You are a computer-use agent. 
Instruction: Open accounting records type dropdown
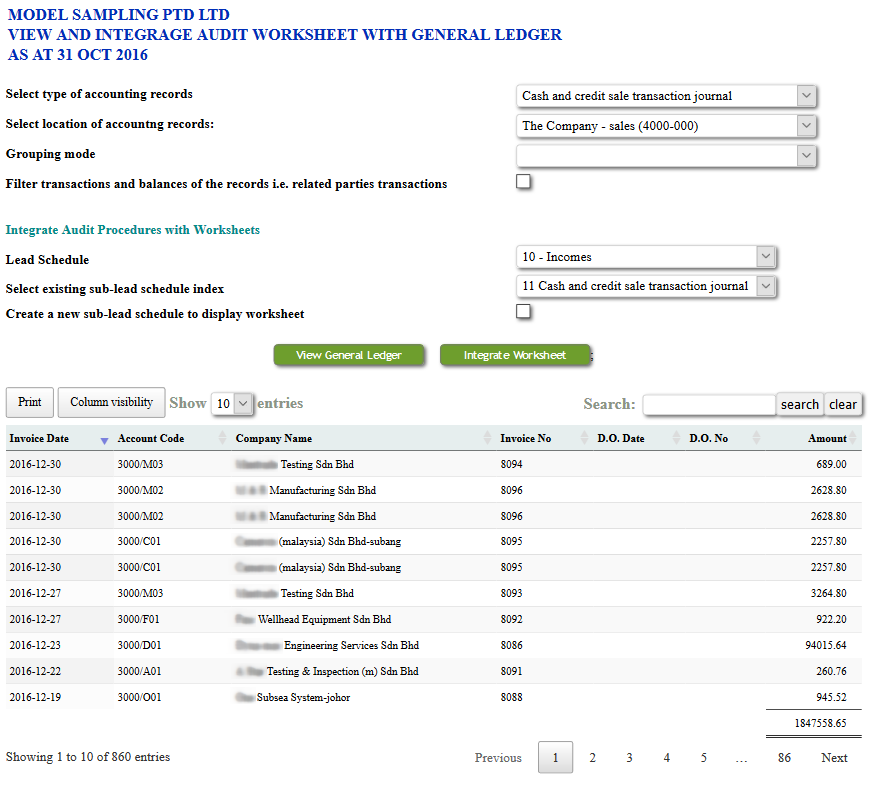667,96
